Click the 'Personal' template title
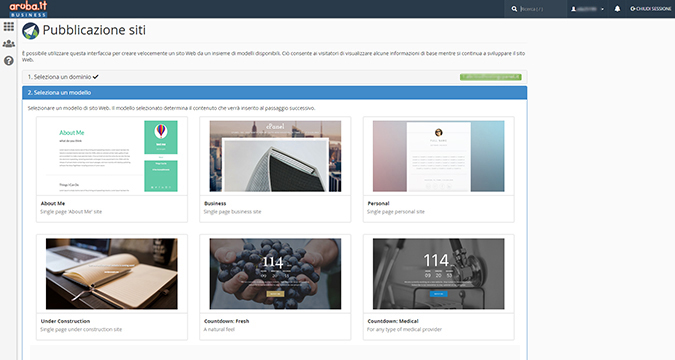 (378, 203)
